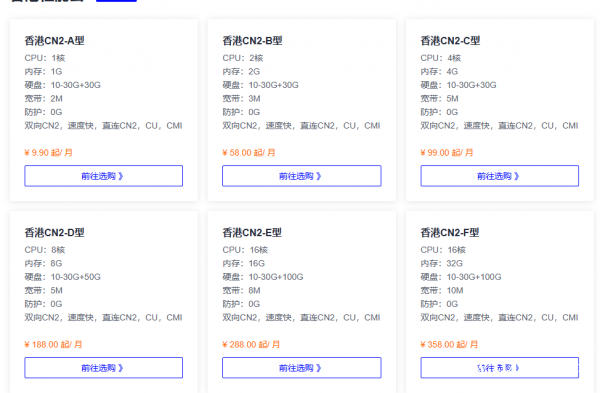Image resolution: width=600 pixels, height=393 pixels.
Task: Click the ¥ 9.90 起/月 price
Action: (x=49, y=153)
